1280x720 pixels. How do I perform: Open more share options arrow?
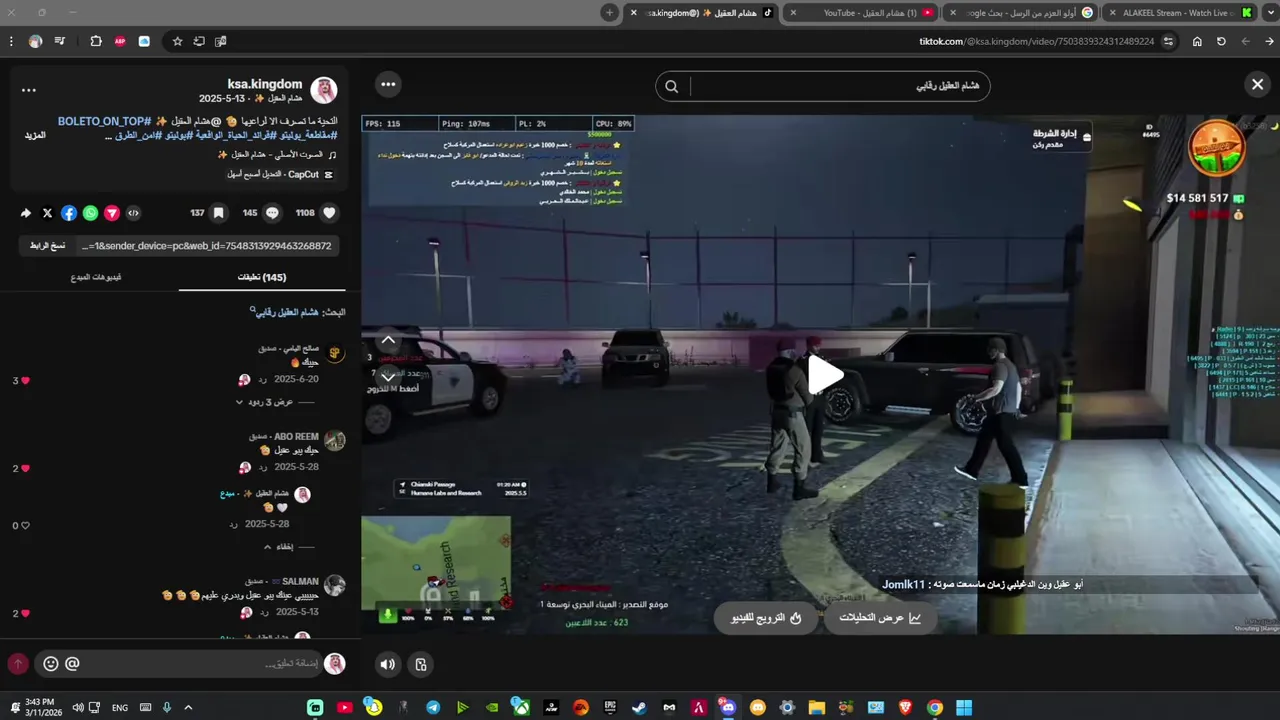click(x=26, y=213)
